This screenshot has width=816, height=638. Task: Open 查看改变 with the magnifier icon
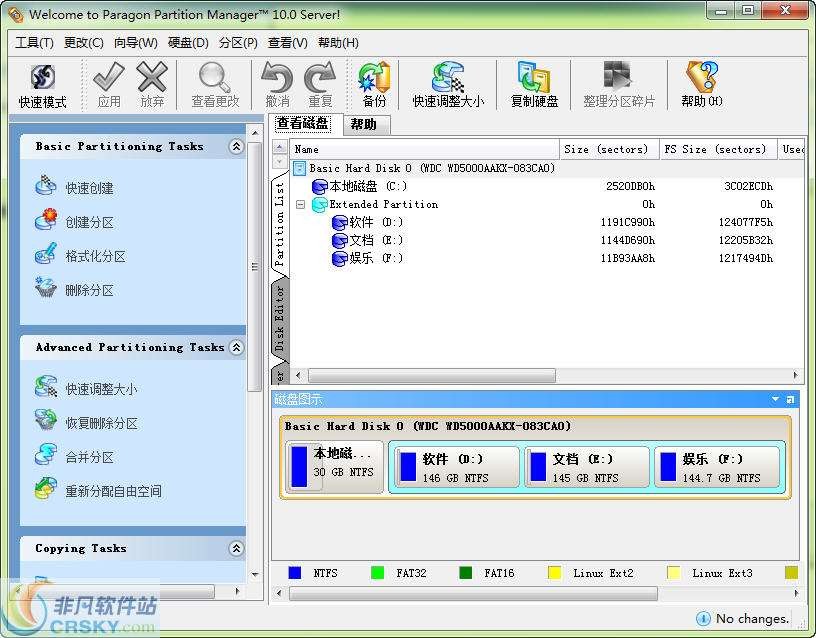click(213, 82)
